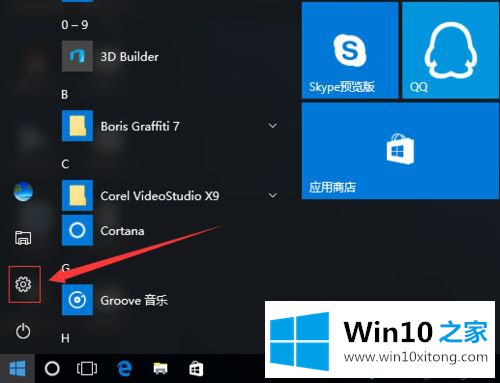Launch Microsoft Edge from taskbar

click(125, 369)
